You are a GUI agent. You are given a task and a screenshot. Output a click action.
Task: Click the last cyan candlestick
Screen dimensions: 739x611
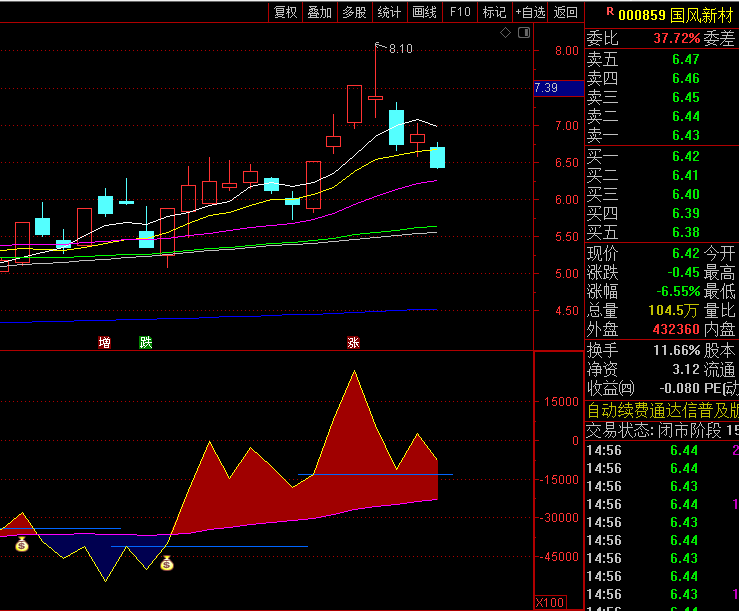(x=437, y=157)
